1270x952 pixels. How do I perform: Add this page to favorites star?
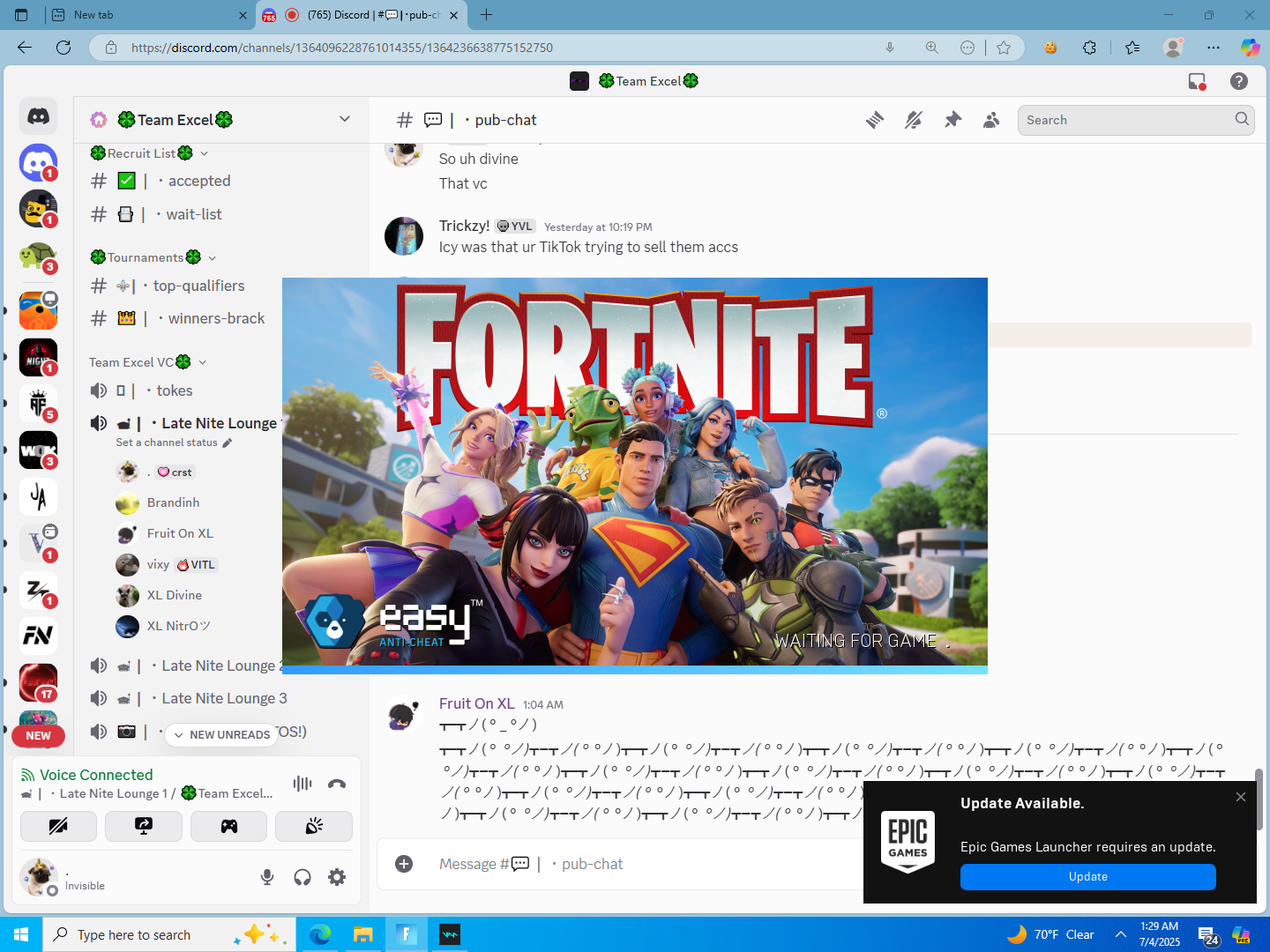[x=1004, y=48]
